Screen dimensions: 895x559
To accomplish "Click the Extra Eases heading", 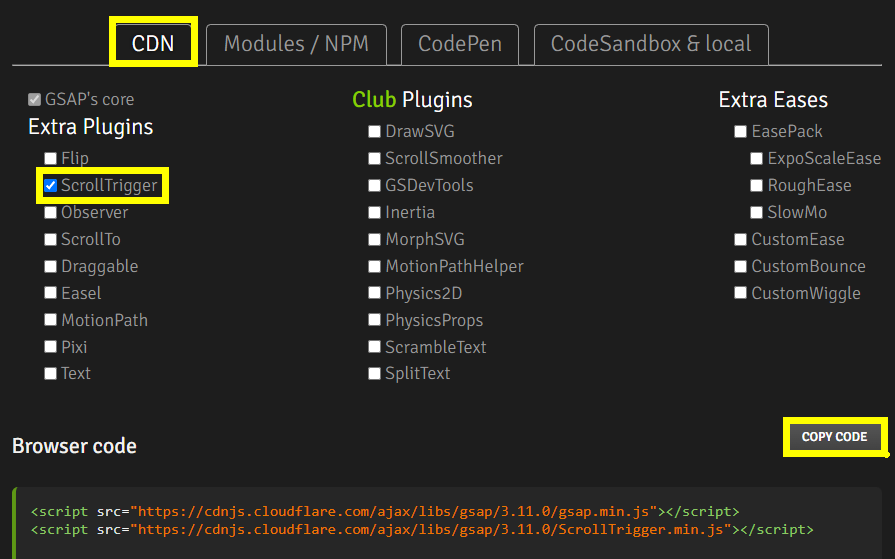I will point(773,100).
